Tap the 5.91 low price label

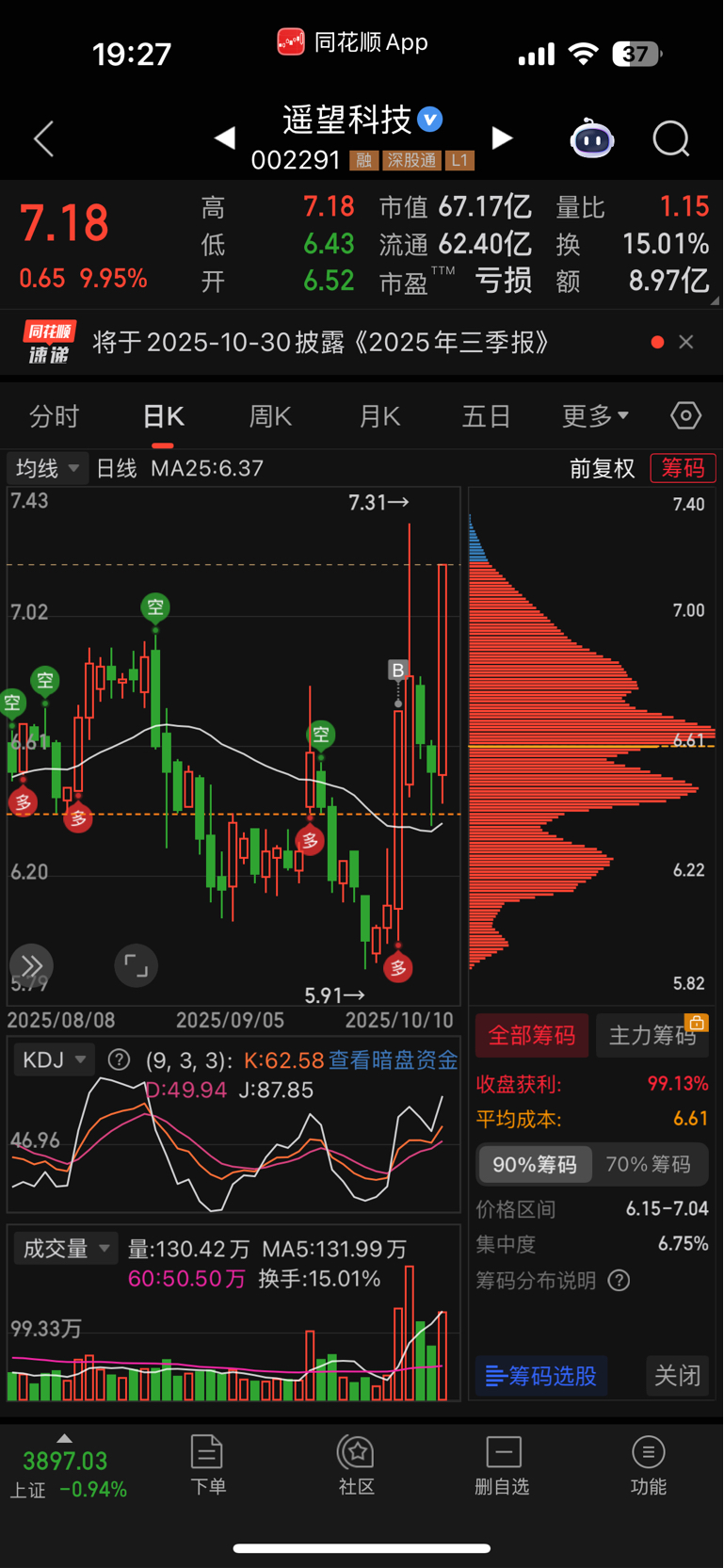click(335, 994)
